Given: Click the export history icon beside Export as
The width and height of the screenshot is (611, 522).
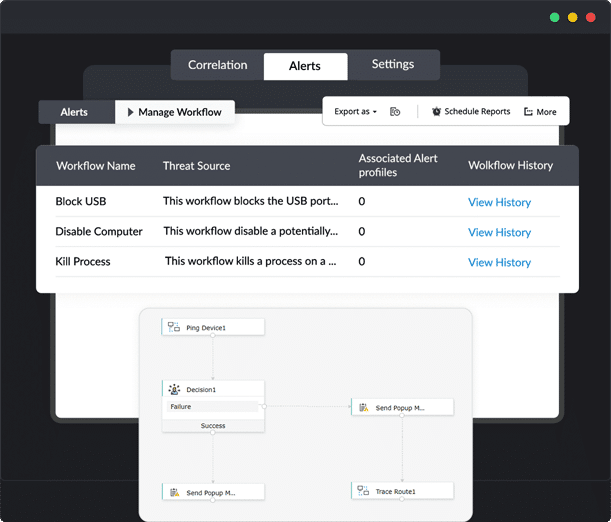Looking at the screenshot, I should [x=395, y=112].
